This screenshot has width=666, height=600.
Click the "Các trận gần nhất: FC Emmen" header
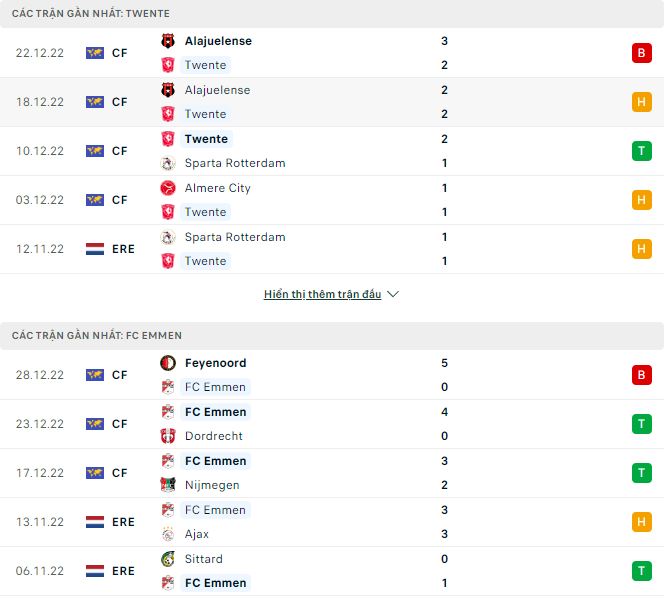97,335
